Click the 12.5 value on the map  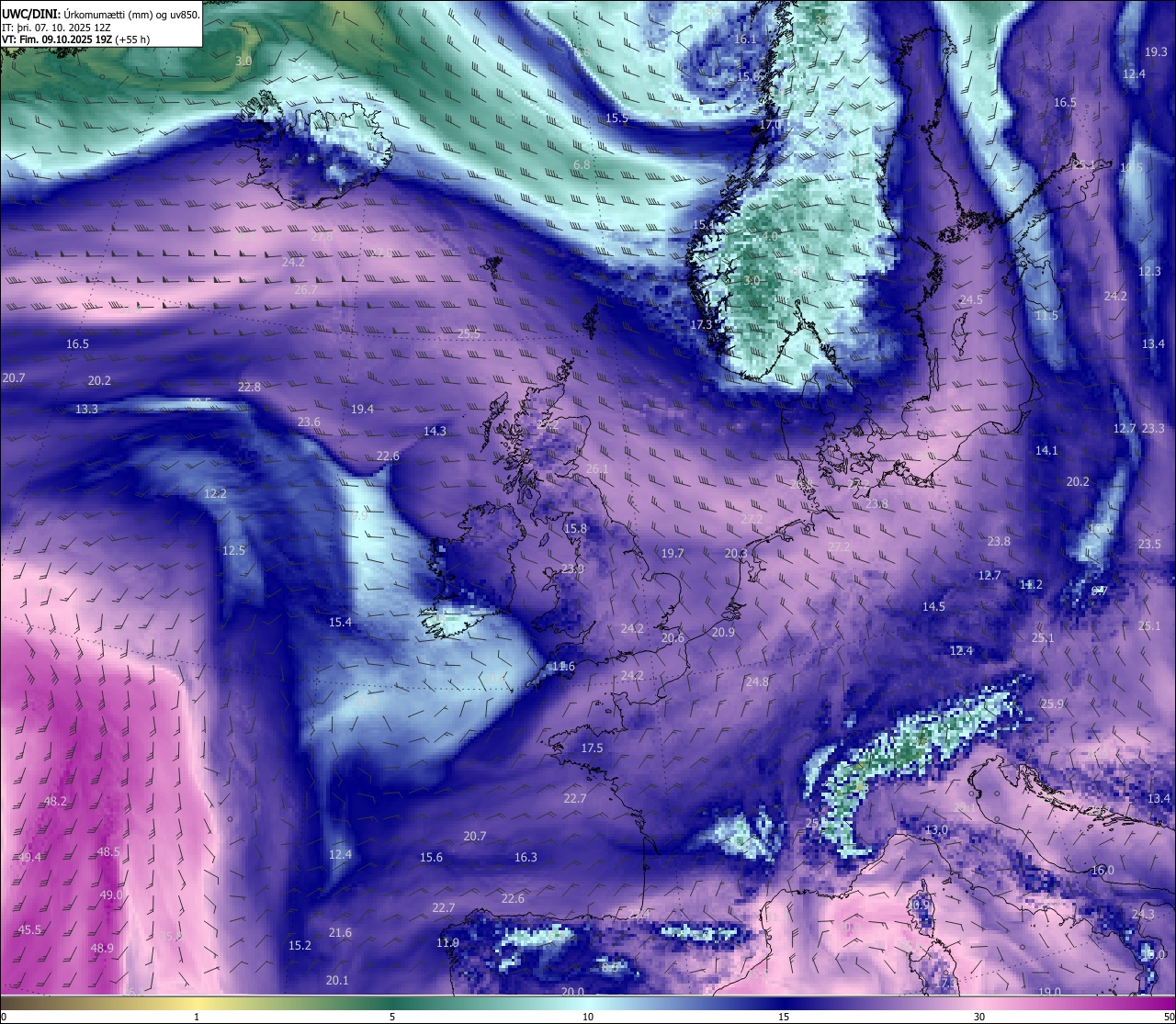(x=233, y=550)
